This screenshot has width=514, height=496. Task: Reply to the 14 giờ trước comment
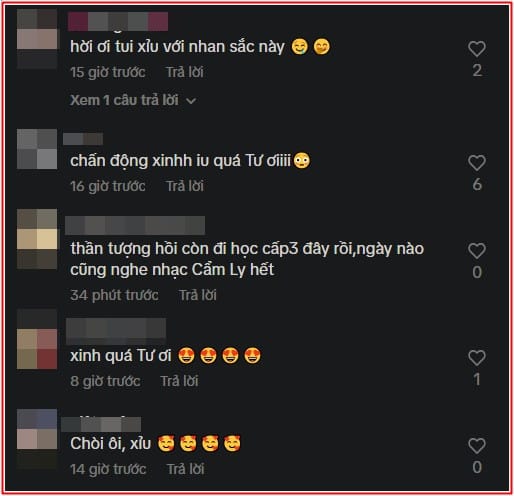185,469
